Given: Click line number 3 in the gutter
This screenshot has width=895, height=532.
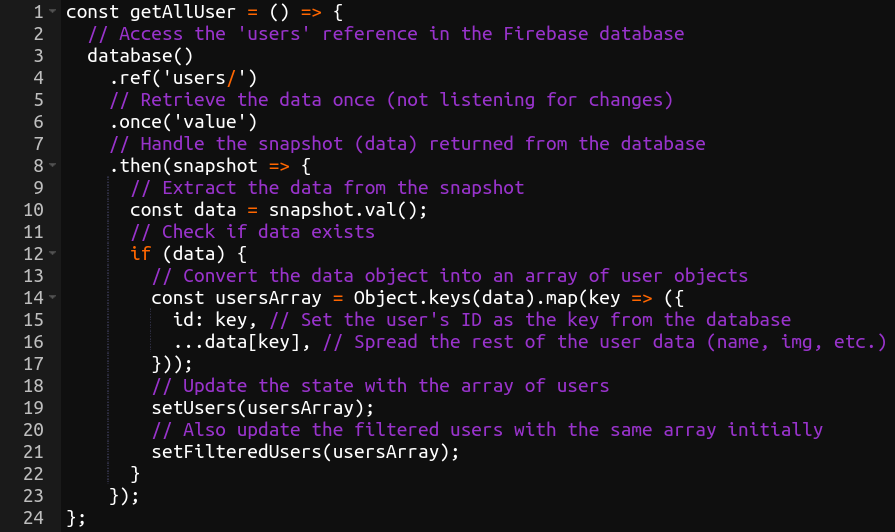Looking at the screenshot, I should 39,56.
